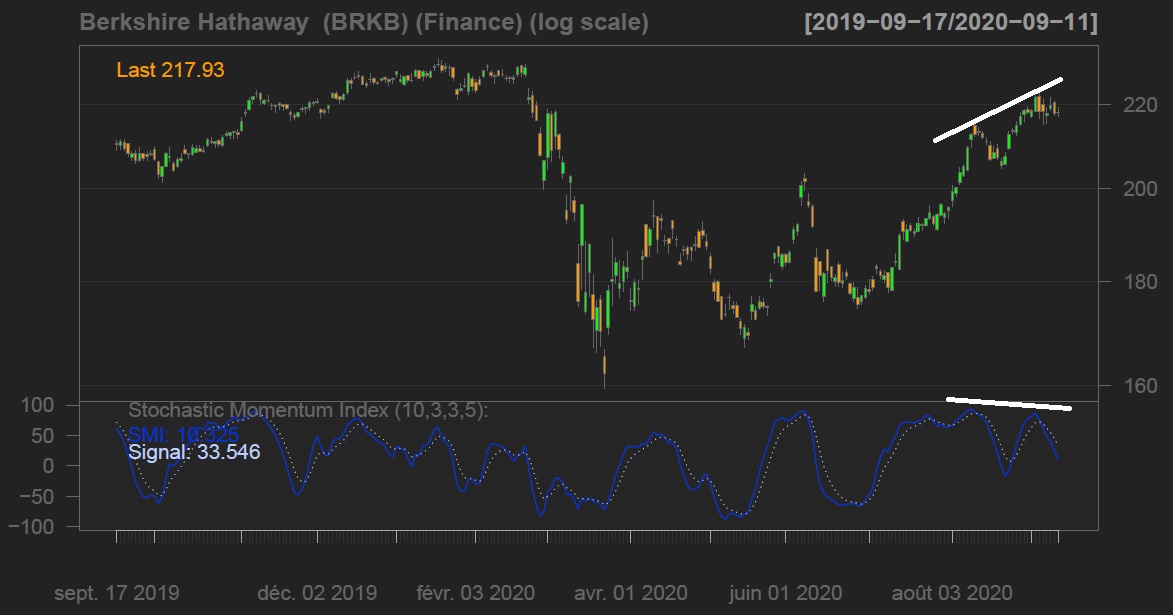The image size is (1173, 615).
Task: Click the date range 2019-09-17/2020-09-11 label
Action: 951,22
